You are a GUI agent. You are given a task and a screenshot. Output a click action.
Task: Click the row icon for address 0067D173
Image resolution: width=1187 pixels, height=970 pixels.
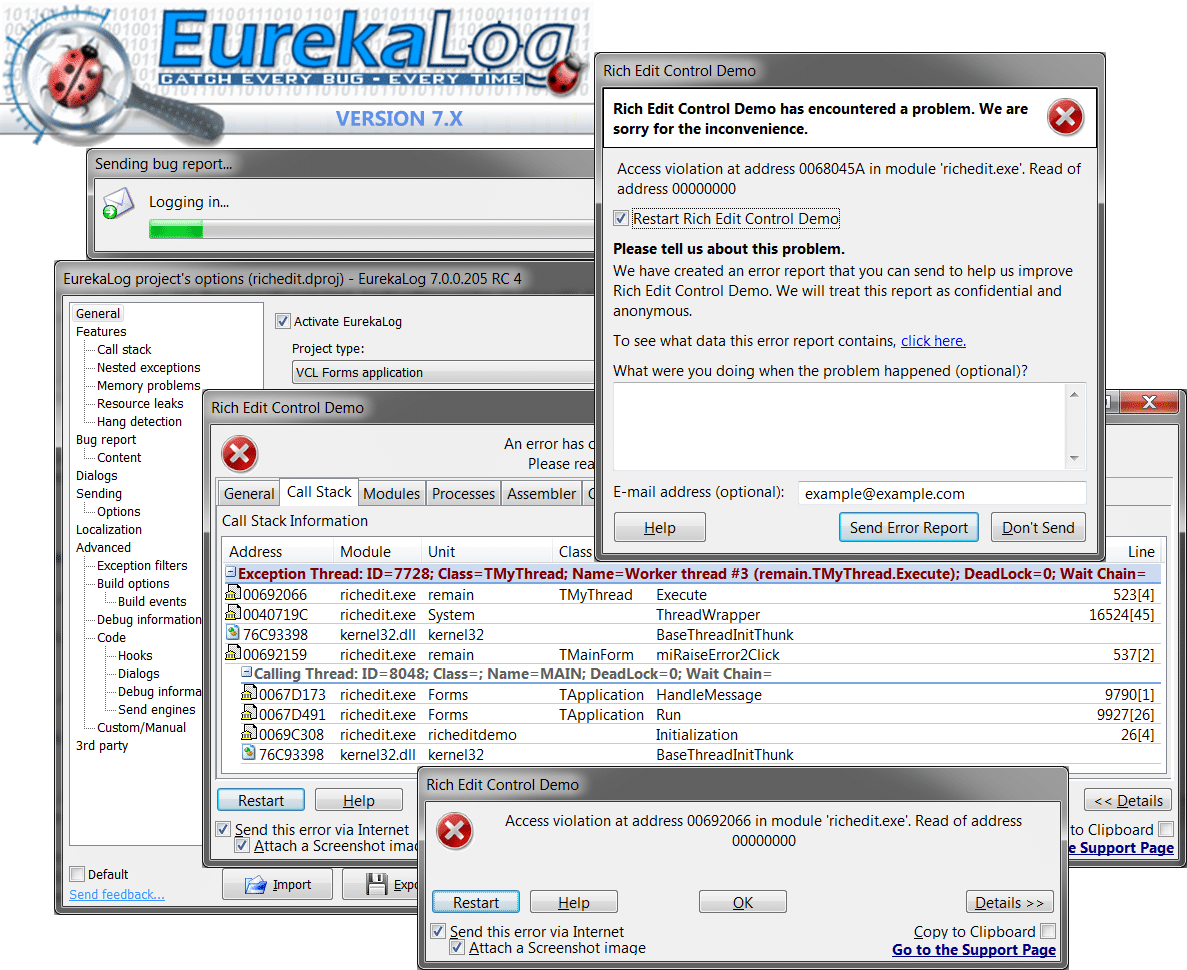click(x=248, y=694)
